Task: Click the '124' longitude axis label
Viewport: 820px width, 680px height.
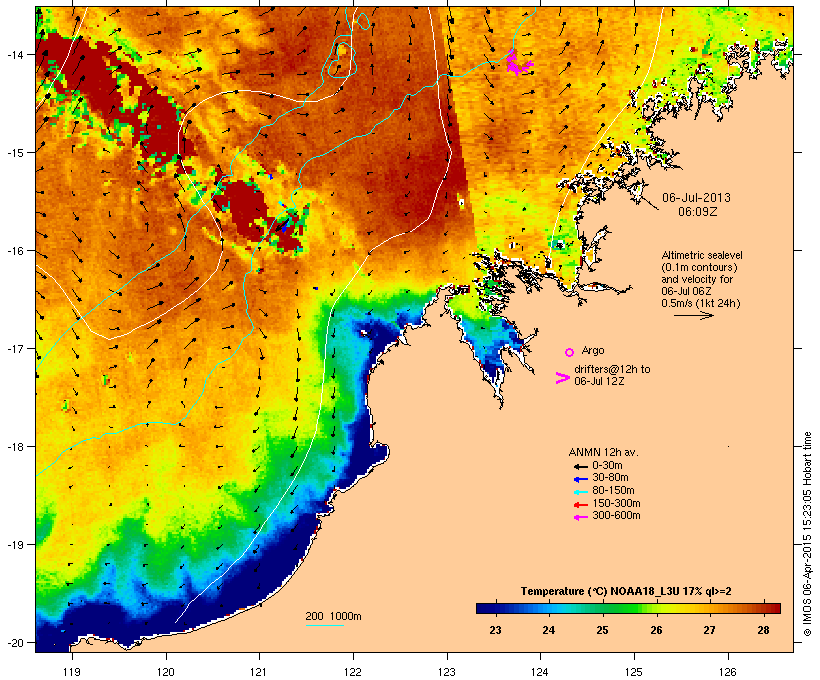Action: point(540,672)
